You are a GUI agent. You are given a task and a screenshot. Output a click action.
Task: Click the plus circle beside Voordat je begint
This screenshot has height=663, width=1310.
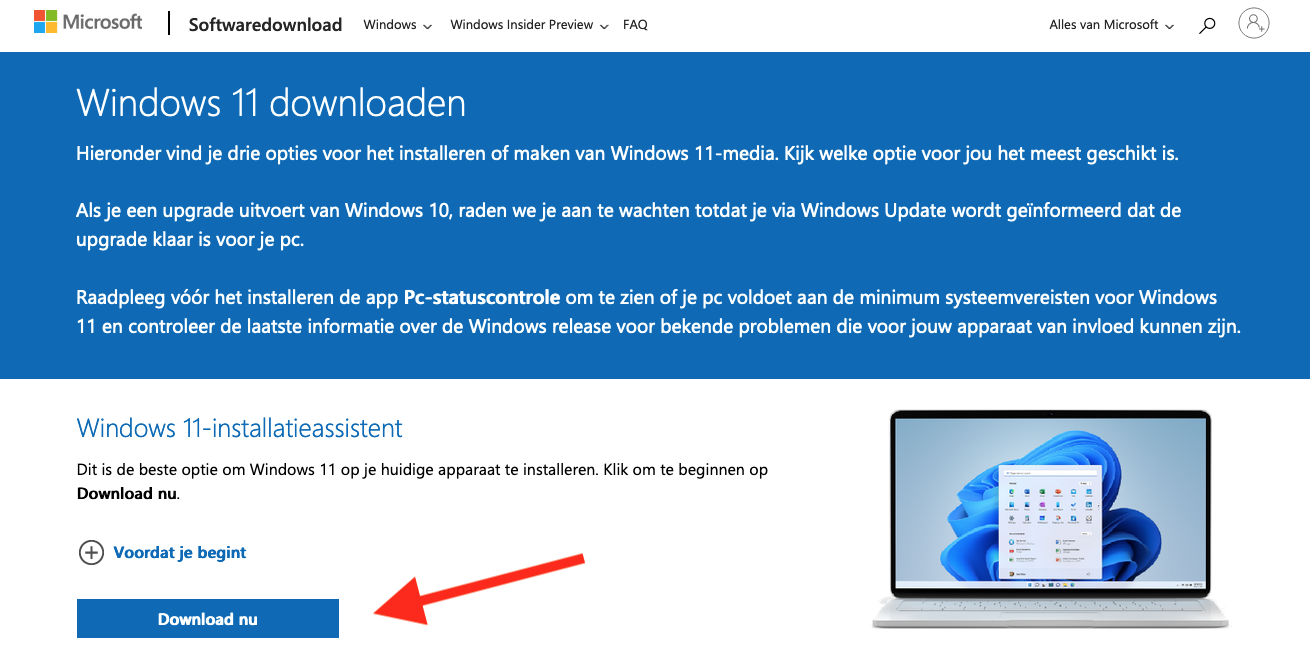91,552
